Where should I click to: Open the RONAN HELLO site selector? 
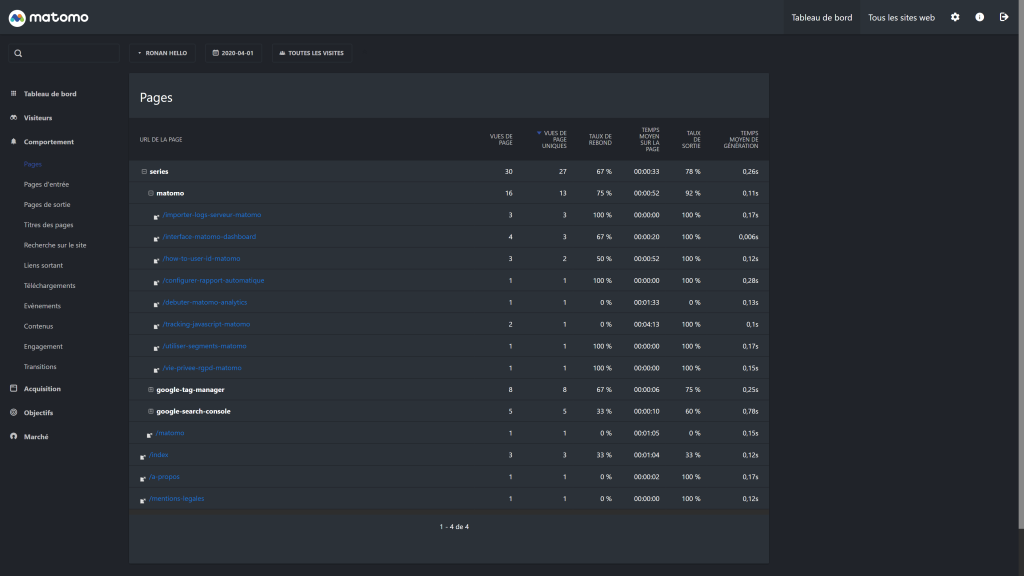(x=162, y=53)
